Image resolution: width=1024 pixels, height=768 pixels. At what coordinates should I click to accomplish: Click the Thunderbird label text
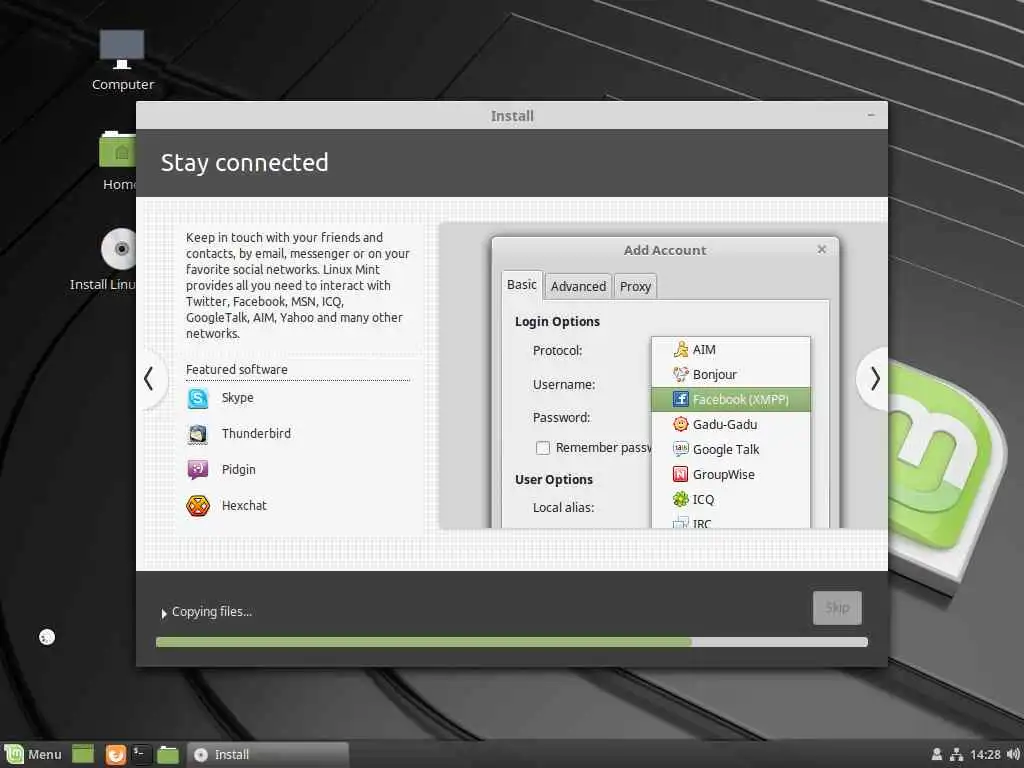coord(257,434)
